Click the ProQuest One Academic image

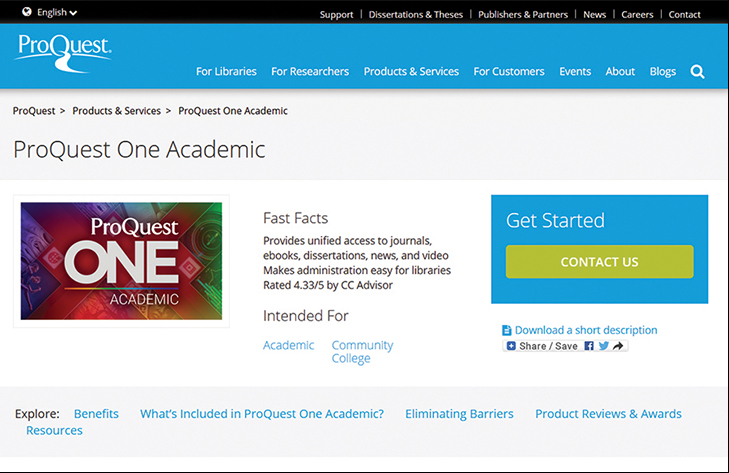(x=121, y=261)
